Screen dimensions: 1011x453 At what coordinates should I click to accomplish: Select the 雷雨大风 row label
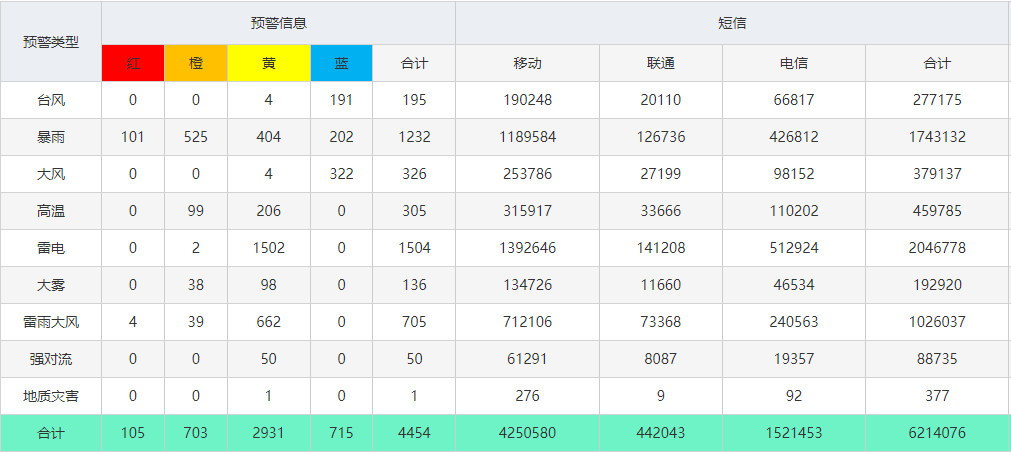point(51,322)
